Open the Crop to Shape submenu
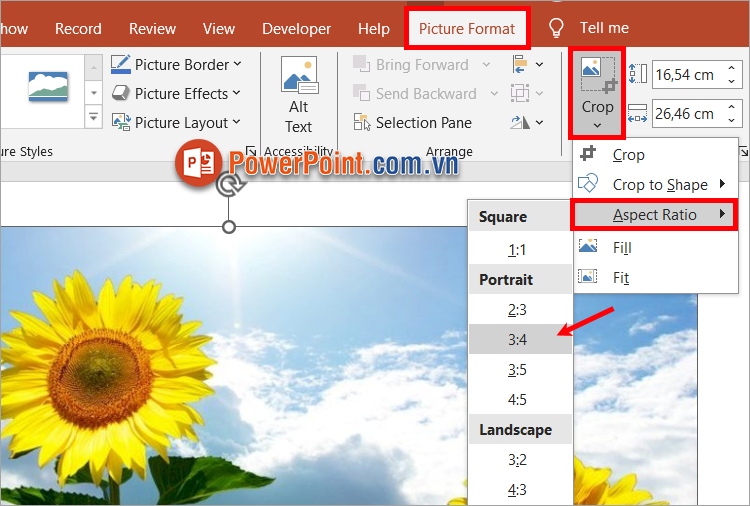Screen dimensions: 750x506 point(655,185)
